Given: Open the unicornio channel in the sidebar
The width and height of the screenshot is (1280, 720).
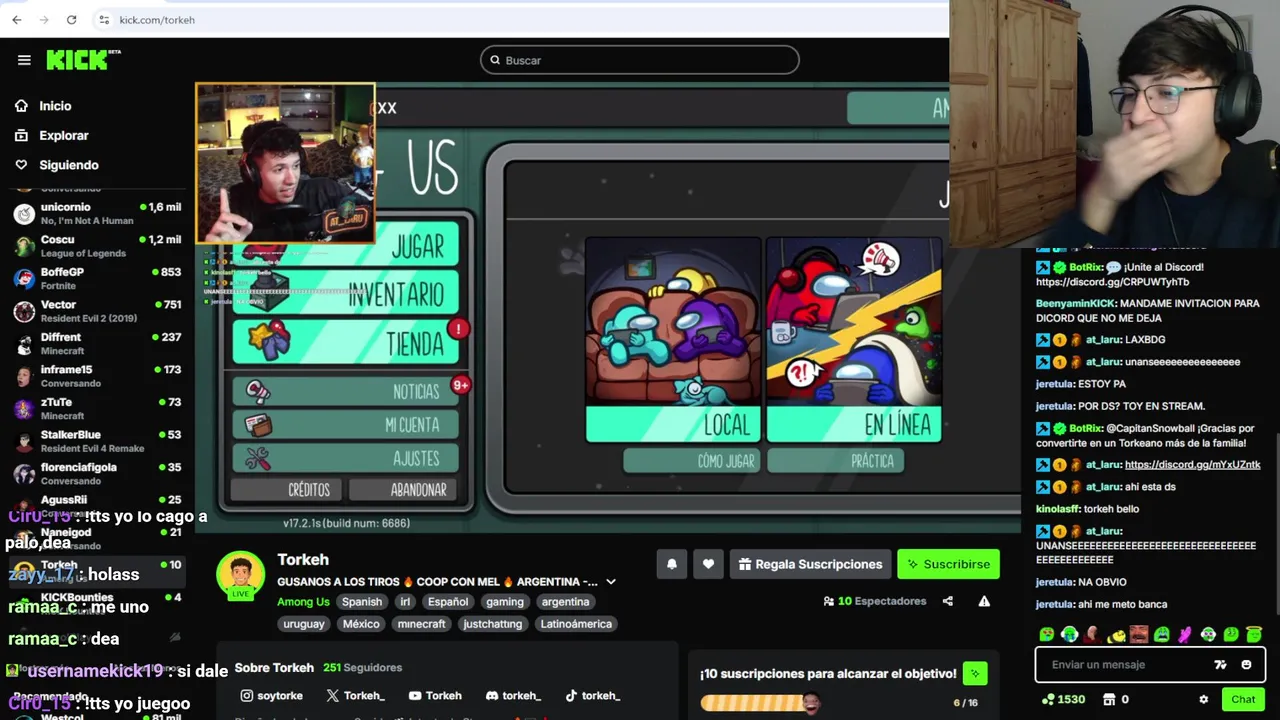Looking at the screenshot, I should click(x=97, y=213).
